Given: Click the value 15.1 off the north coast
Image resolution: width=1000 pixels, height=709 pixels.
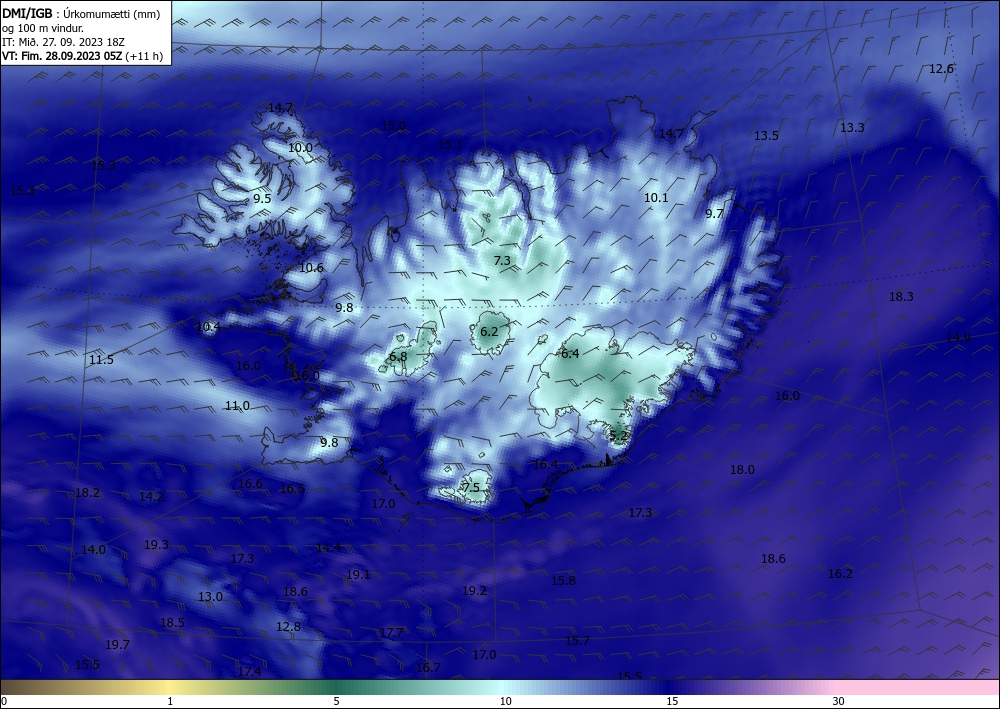Looking at the screenshot, I should [x=450, y=145].
